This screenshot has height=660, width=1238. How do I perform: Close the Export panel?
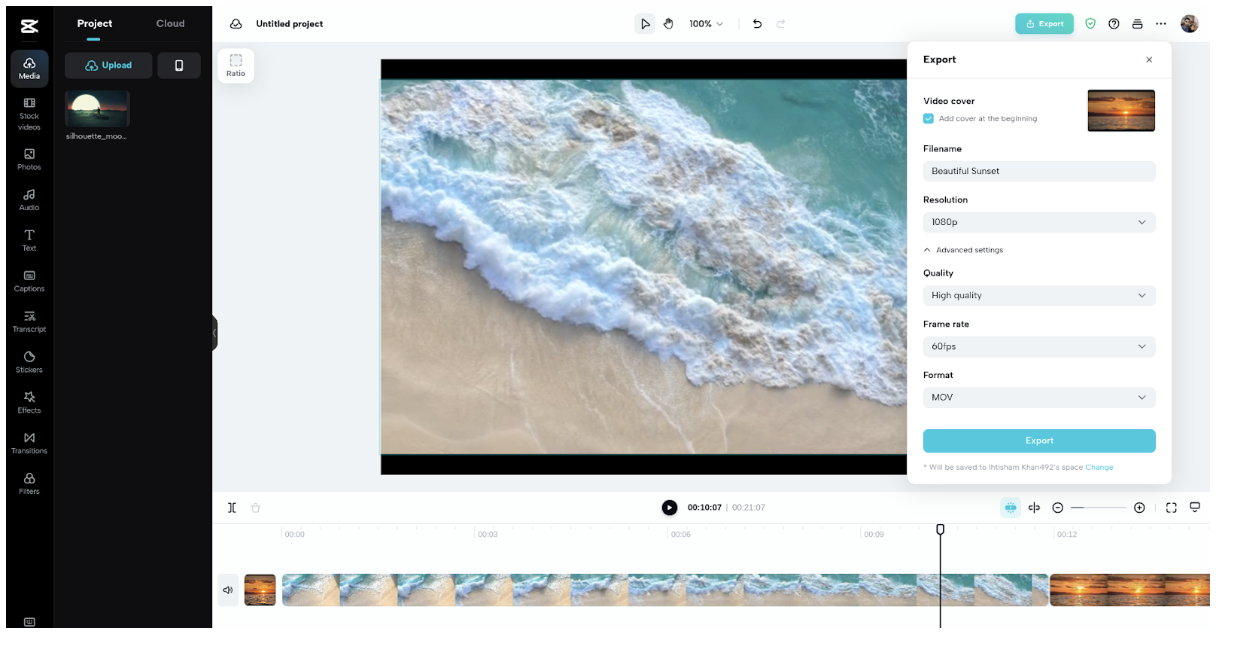coord(1149,60)
